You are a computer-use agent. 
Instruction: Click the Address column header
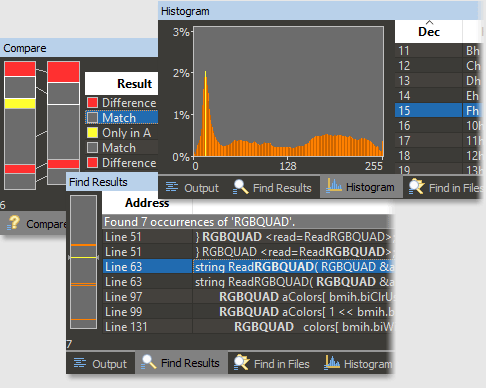pos(147,203)
